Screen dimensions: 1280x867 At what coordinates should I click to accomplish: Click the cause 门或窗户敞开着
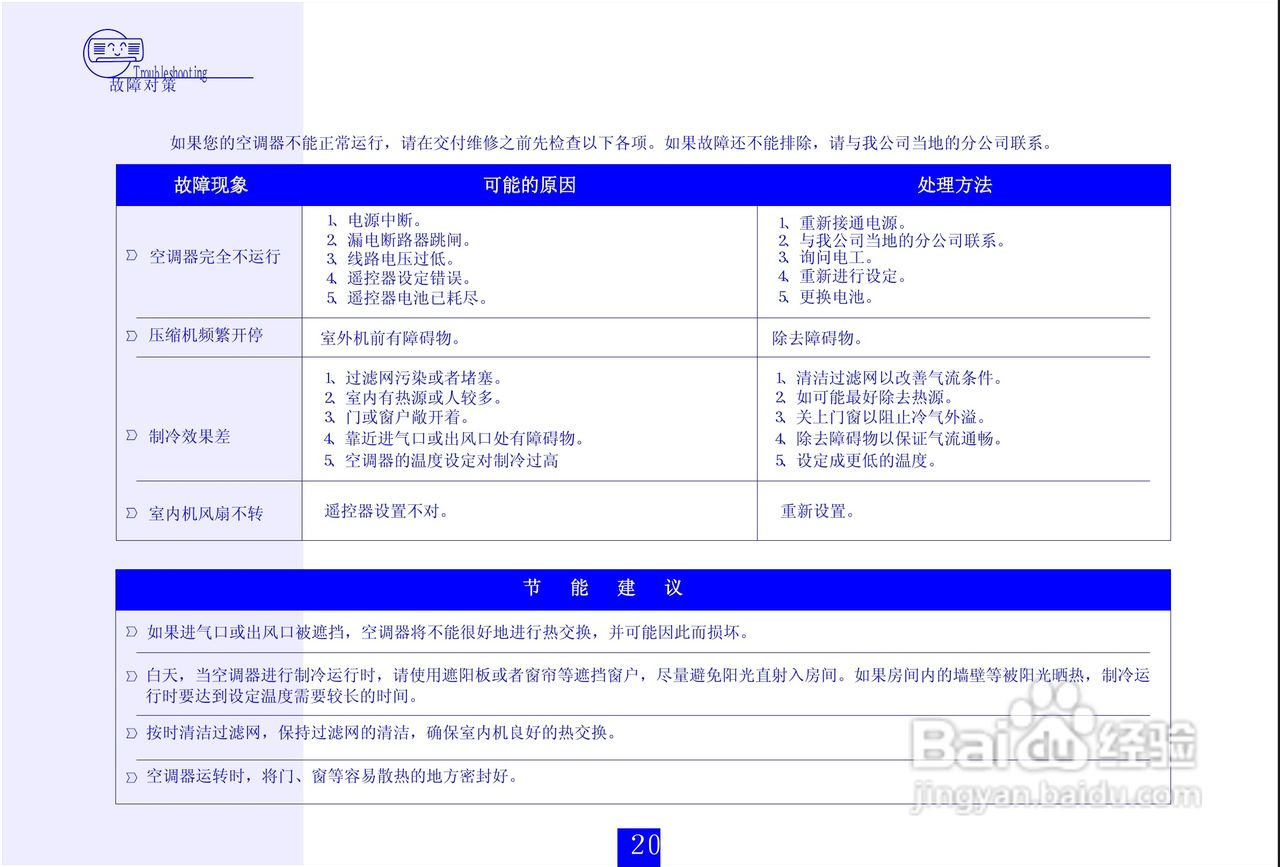tap(398, 418)
